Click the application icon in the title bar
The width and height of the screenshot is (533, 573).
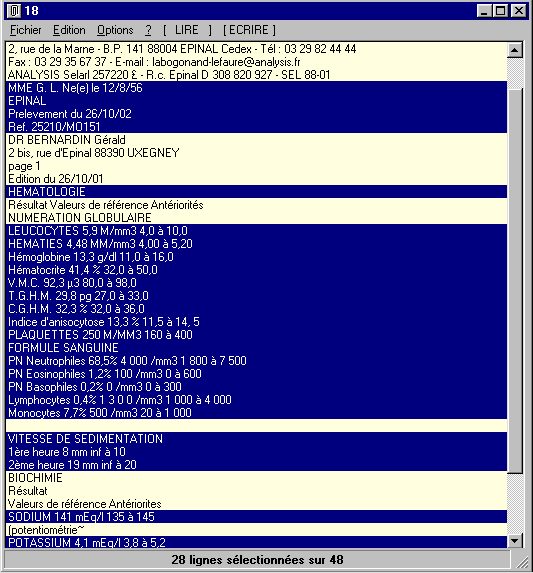[14, 11]
